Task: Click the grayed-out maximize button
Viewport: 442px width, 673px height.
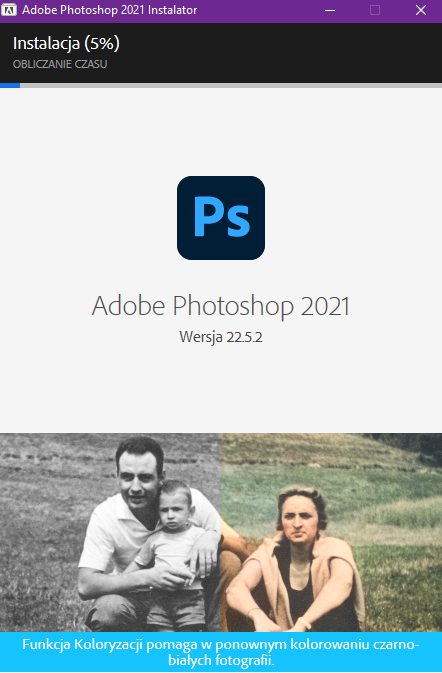Action: pos(375,10)
